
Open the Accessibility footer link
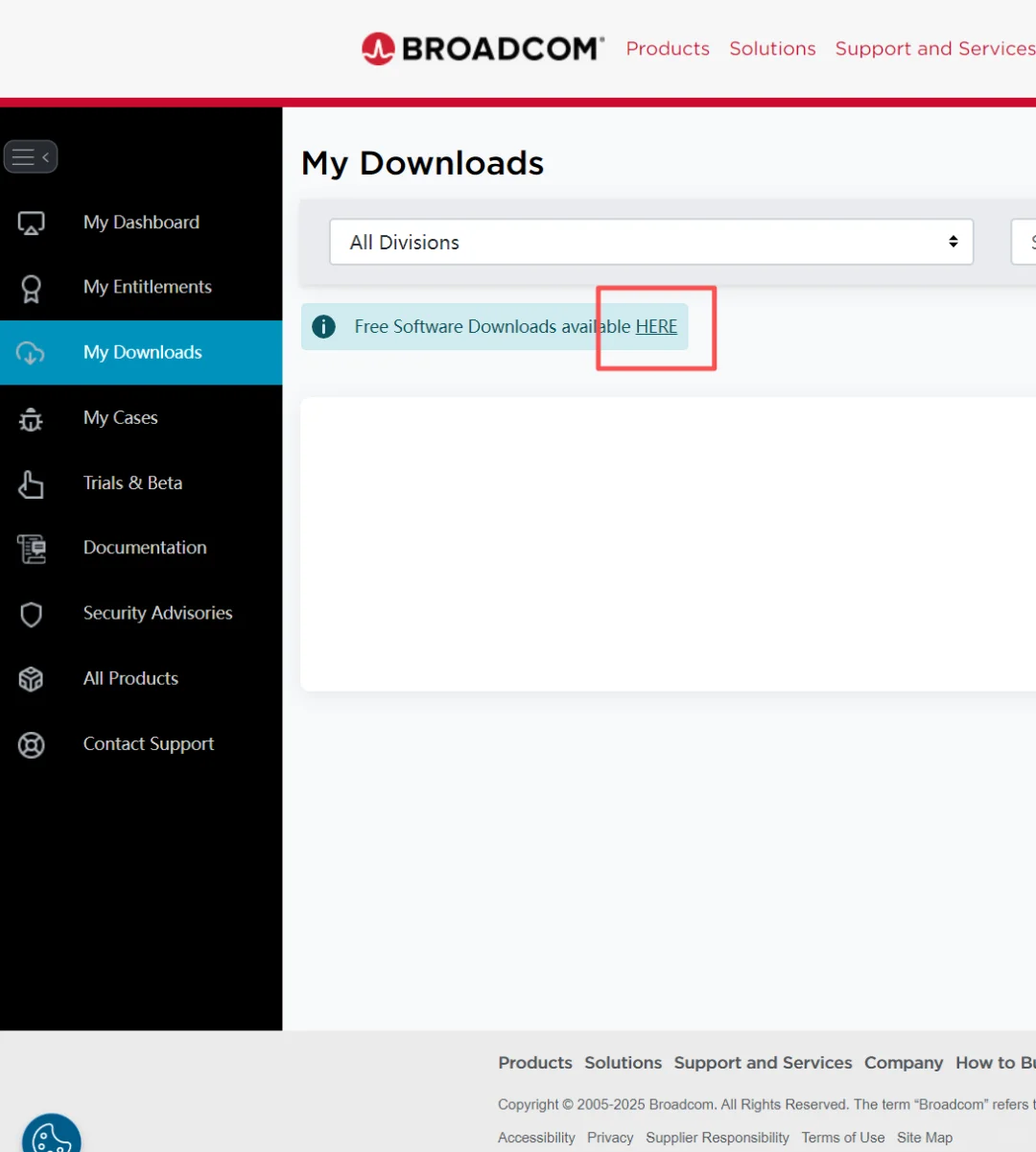point(536,1138)
